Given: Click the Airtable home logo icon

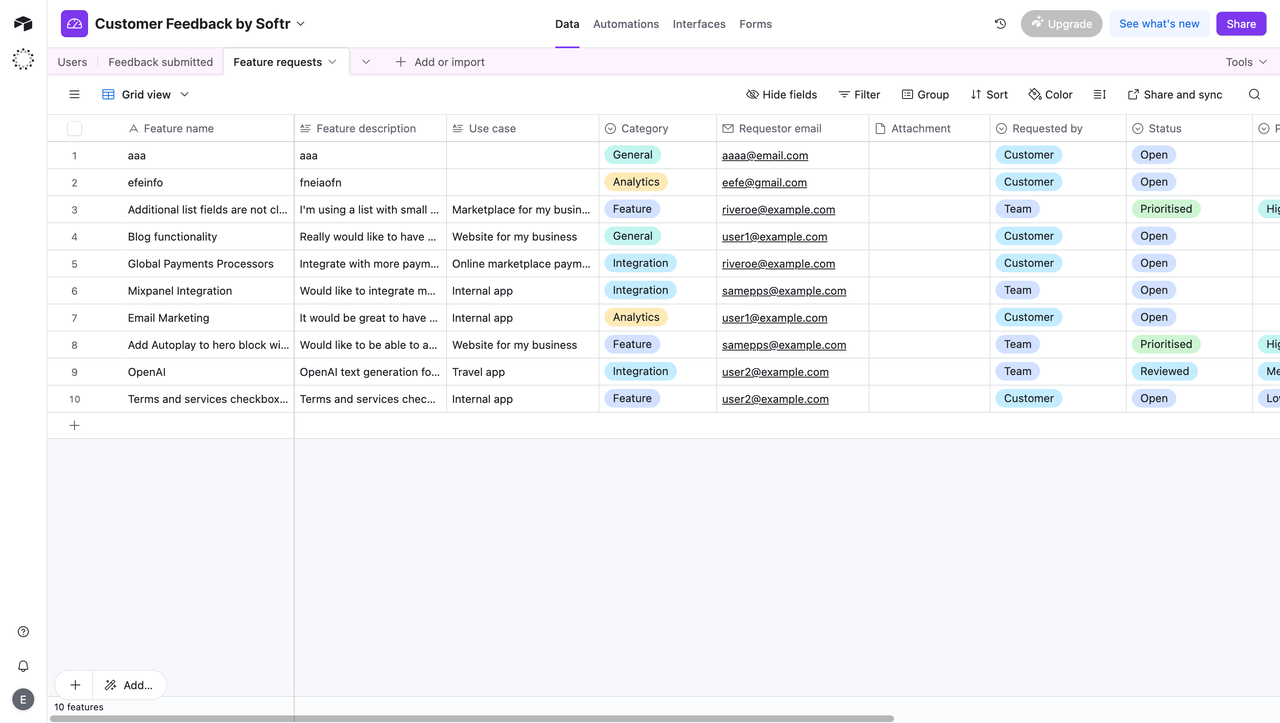Looking at the screenshot, I should (x=23, y=24).
